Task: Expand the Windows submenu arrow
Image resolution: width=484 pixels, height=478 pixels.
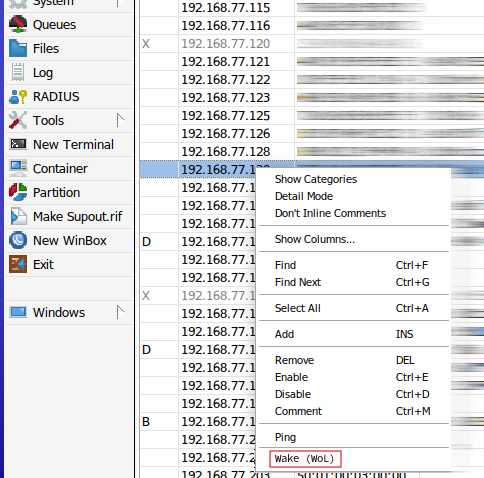Action: point(120,312)
